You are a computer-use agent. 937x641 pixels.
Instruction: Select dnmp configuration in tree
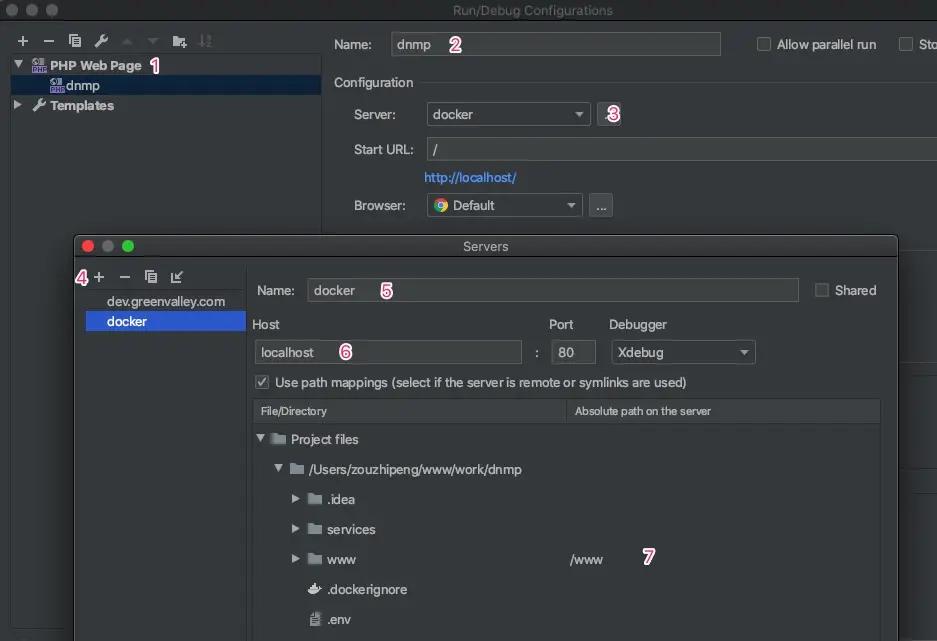click(x=166, y=85)
